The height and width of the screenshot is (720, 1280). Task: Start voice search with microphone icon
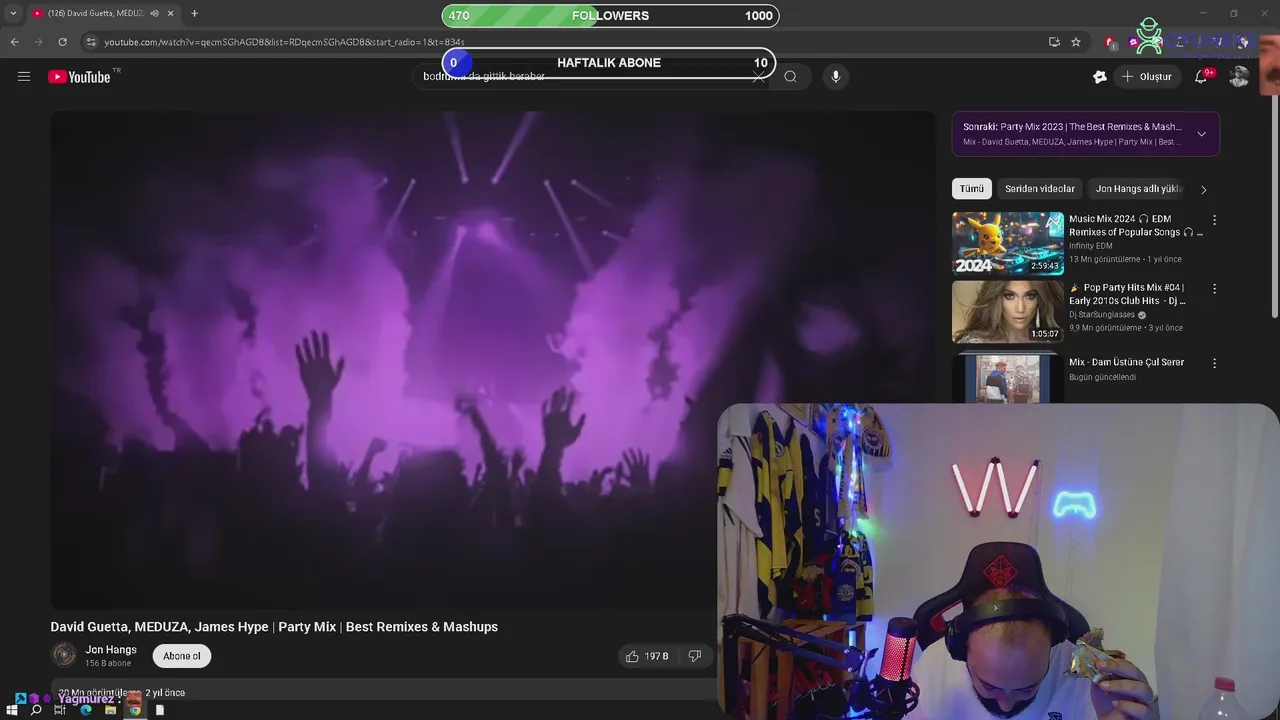[x=836, y=76]
